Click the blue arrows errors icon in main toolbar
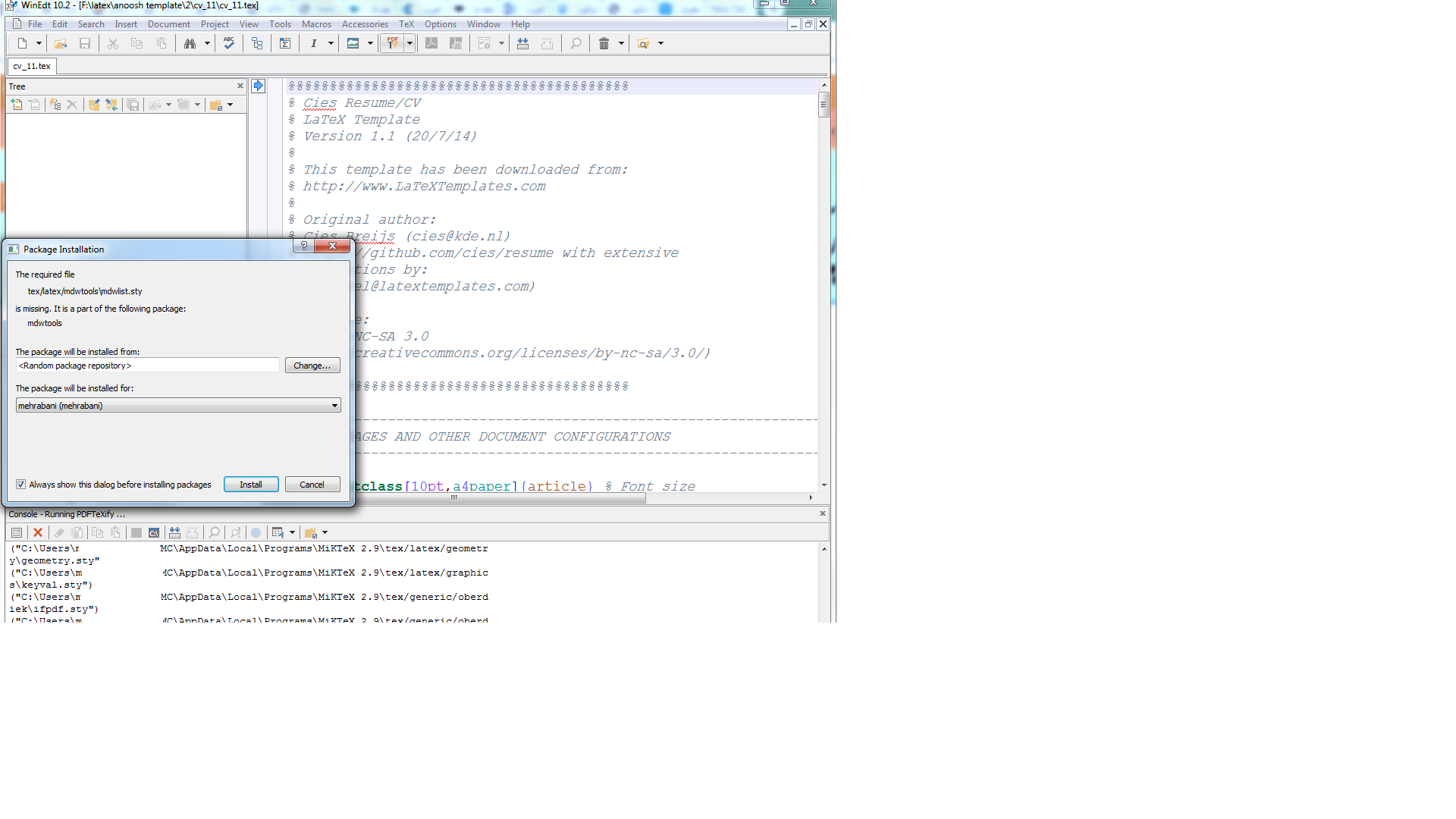This screenshot has width=1456, height=819. point(522,43)
